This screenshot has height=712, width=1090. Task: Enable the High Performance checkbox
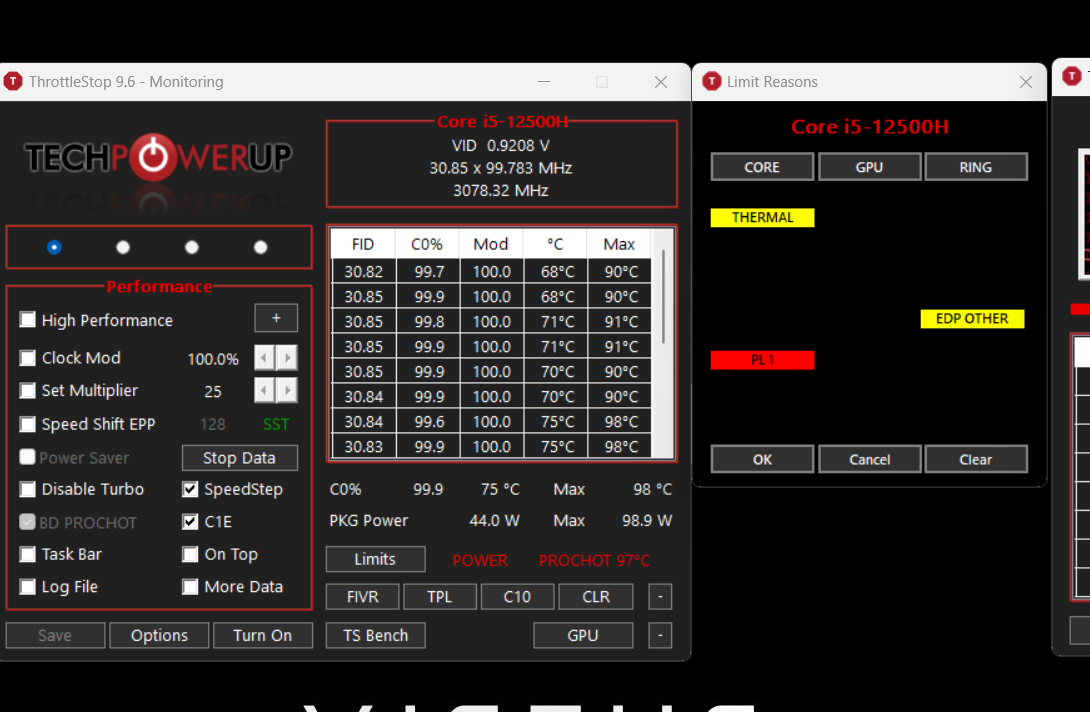point(27,320)
